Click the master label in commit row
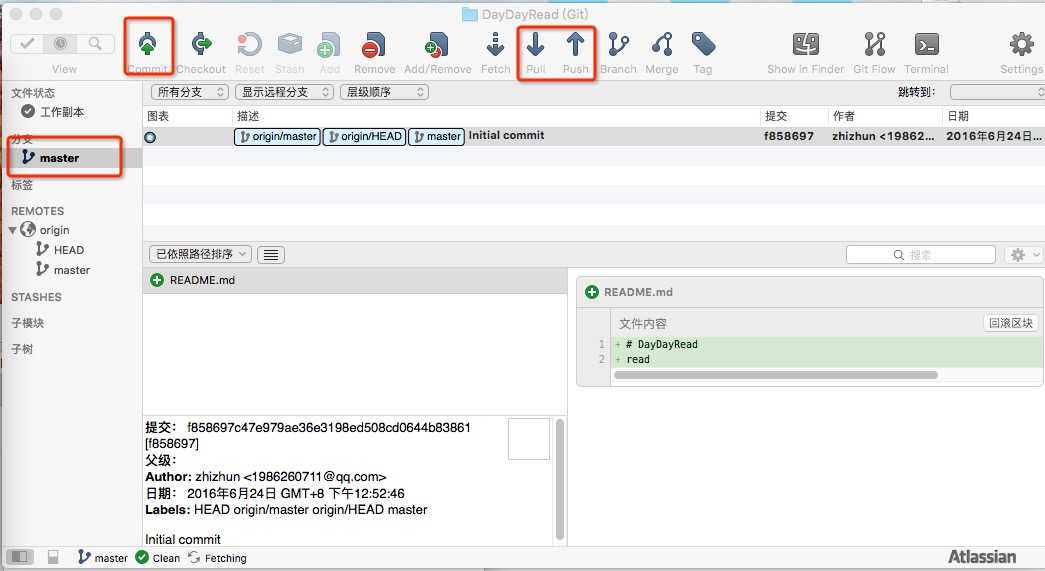Viewport: 1045px width, 571px height. click(437, 137)
